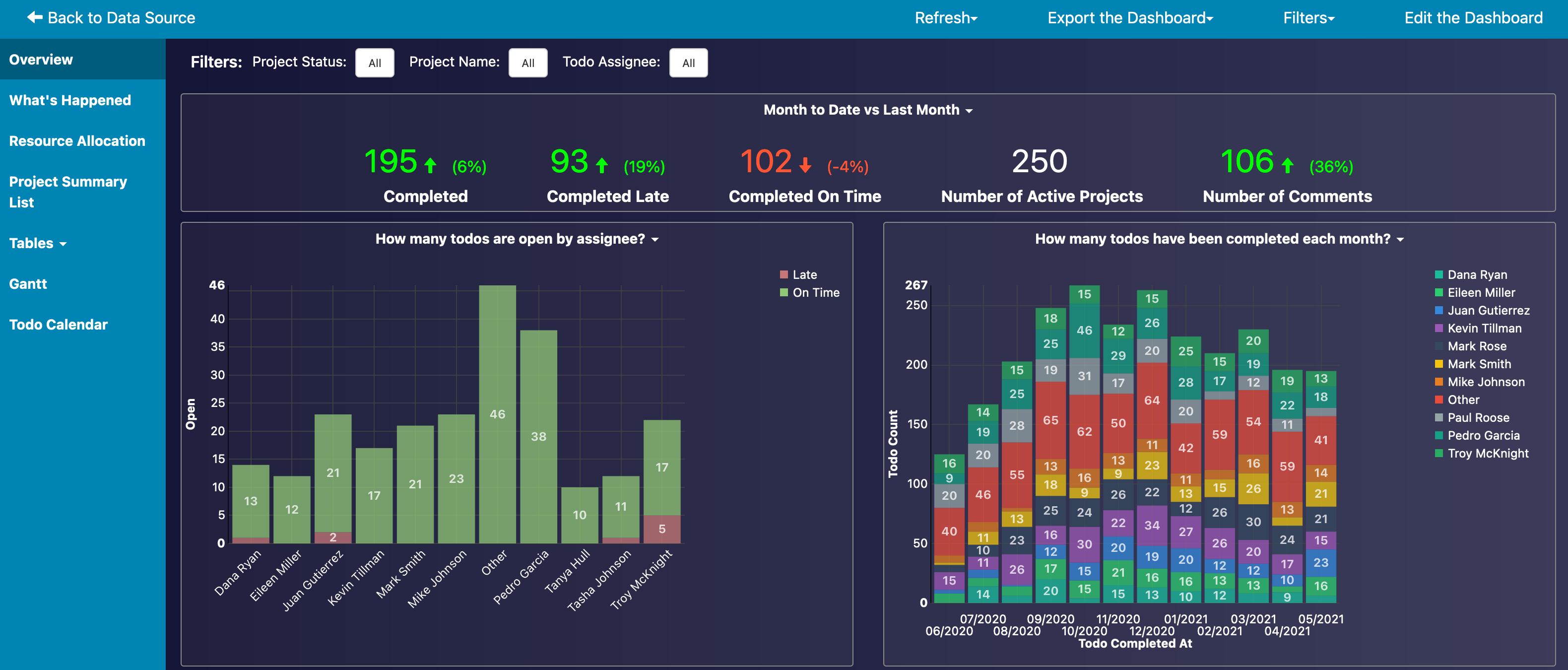
Task: Click the green up arrow beside 195 Completed
Action: 430,165
